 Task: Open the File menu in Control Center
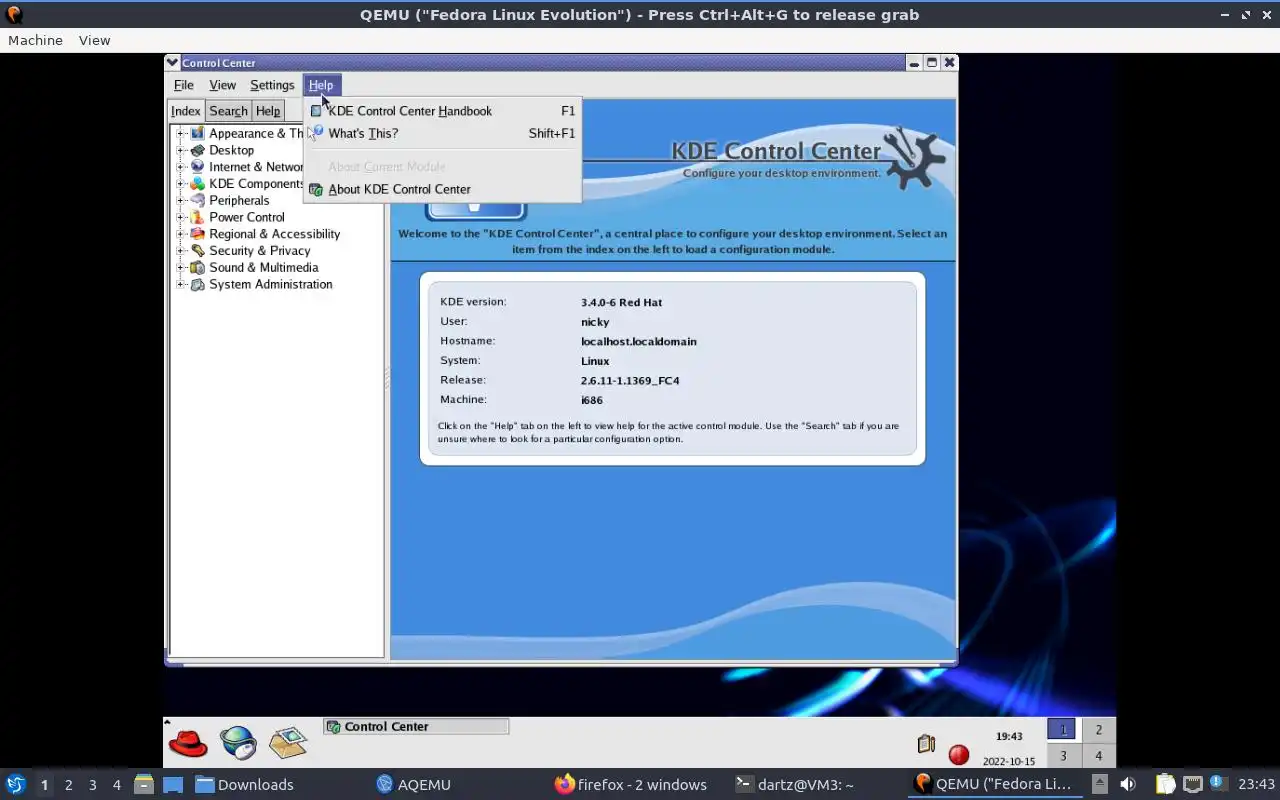click(x=184, y=85)
